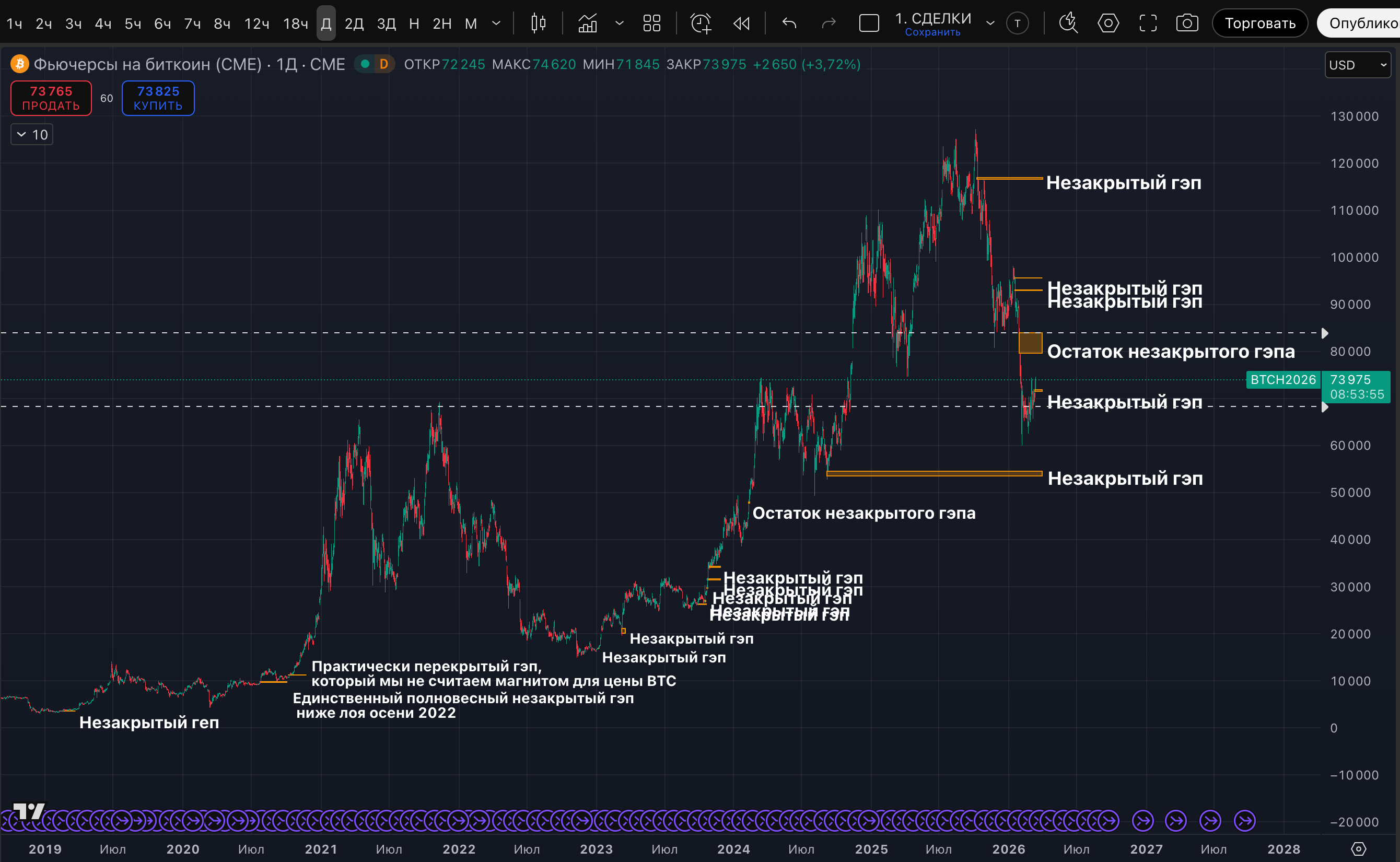Toggle the orange D data badge

click(x=383, y=64)
